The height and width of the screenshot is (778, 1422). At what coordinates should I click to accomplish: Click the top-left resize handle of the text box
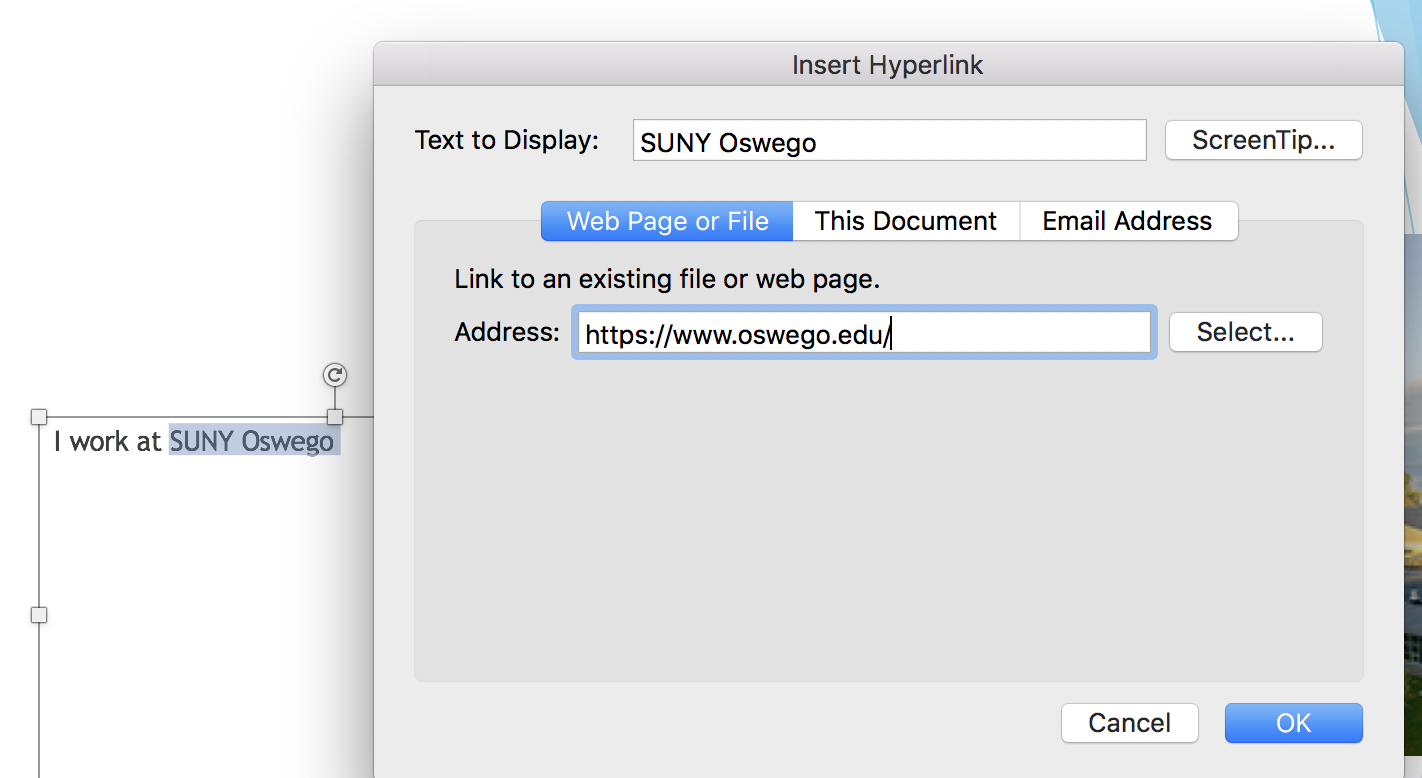pos(39,416)
